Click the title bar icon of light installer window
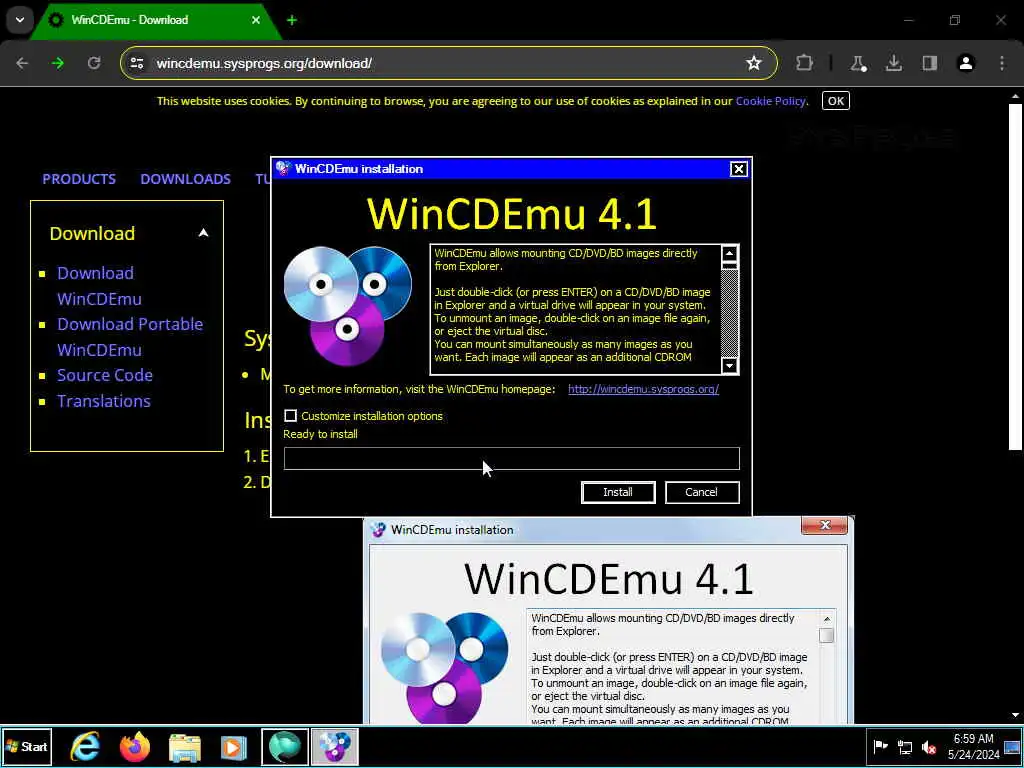Image resolution: width=1024 pixels, height=768 pixels. point(378,530)
